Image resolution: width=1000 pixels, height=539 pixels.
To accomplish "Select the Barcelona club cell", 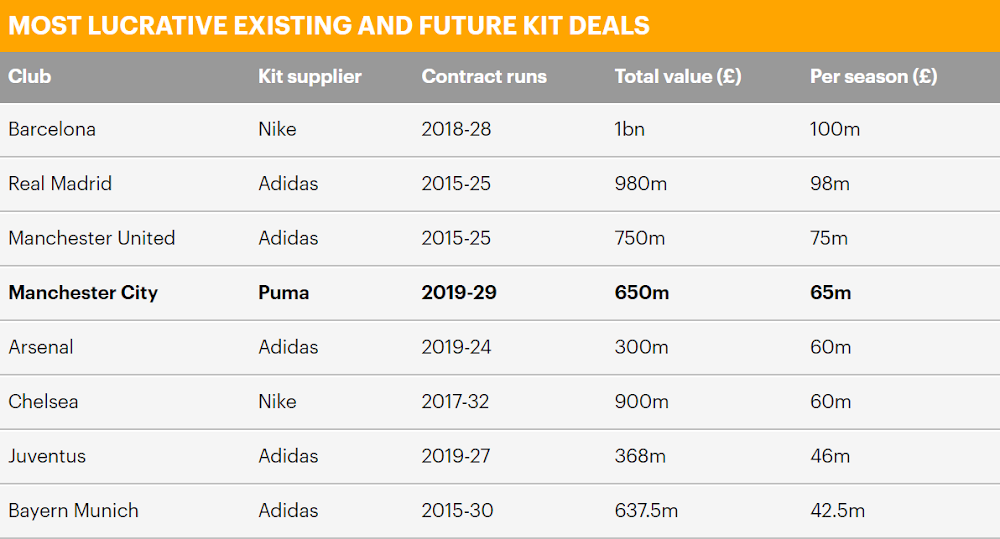I will (x=52, y=129).
